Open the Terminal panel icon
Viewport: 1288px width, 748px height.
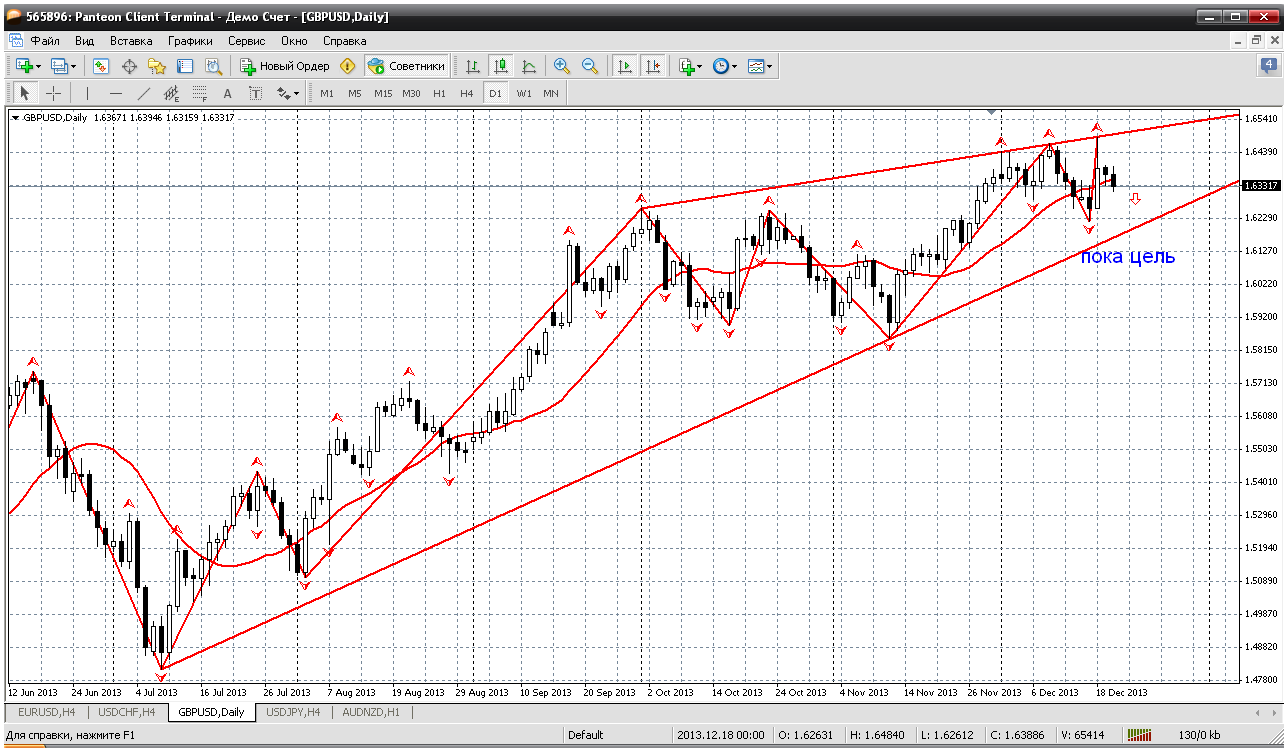click(x=185, y=66)
